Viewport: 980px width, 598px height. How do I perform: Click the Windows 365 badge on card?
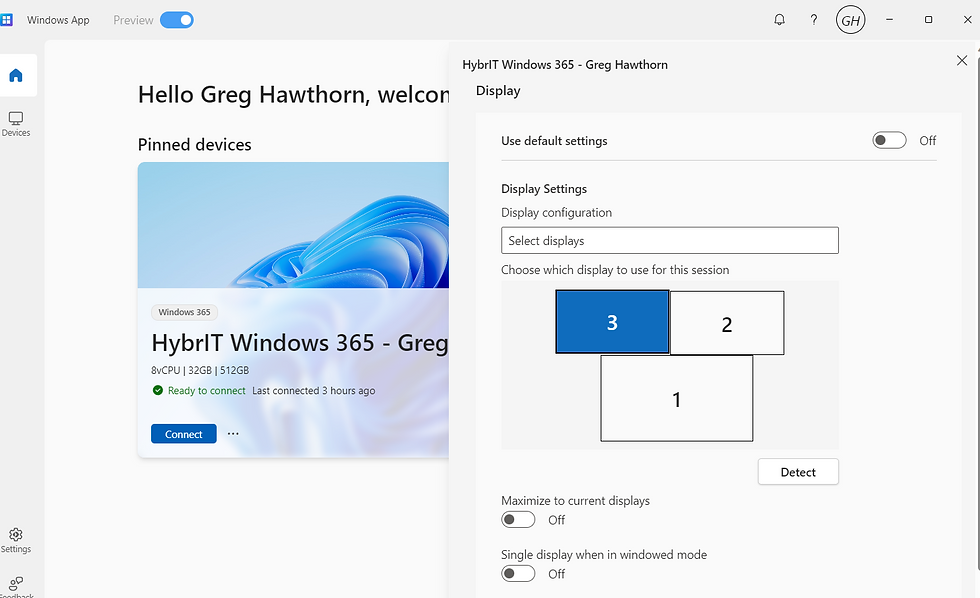click(184, 312)
